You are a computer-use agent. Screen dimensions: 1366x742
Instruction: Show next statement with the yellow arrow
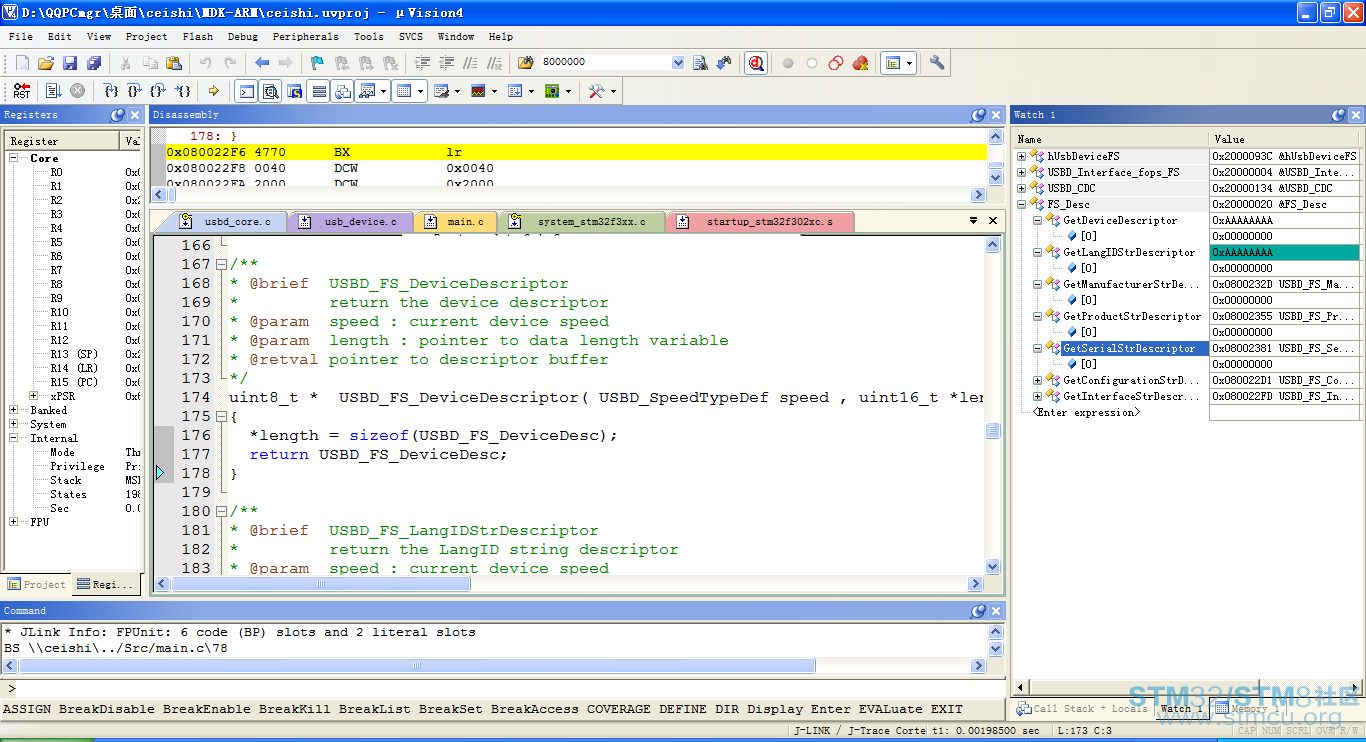(x=214, y=91)
